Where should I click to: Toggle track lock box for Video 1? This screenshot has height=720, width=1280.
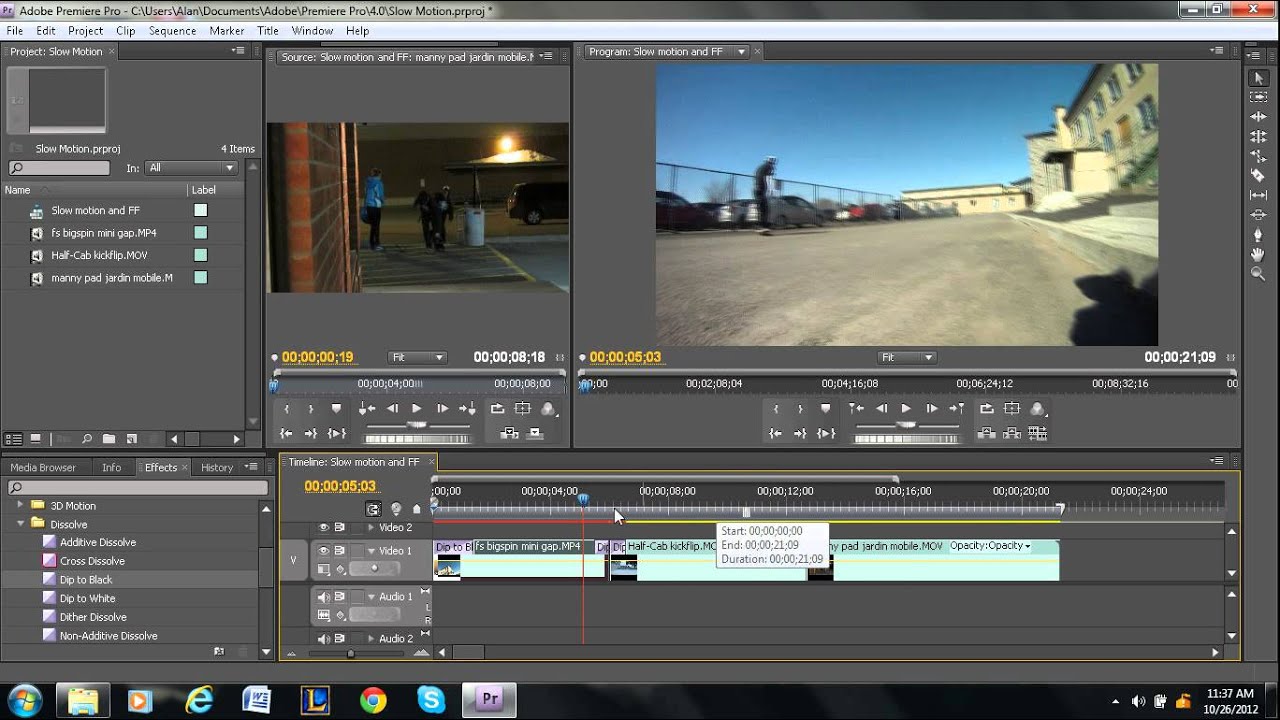pos(355,550)
